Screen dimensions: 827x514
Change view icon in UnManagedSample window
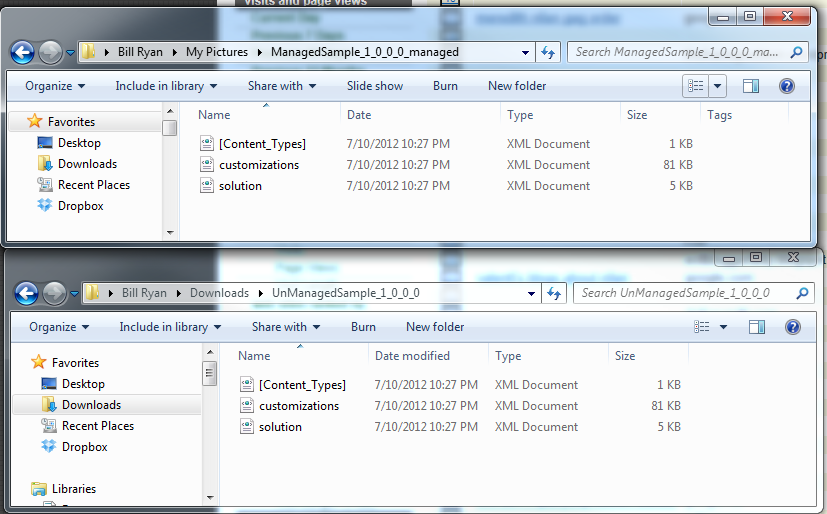pos(701,327)
